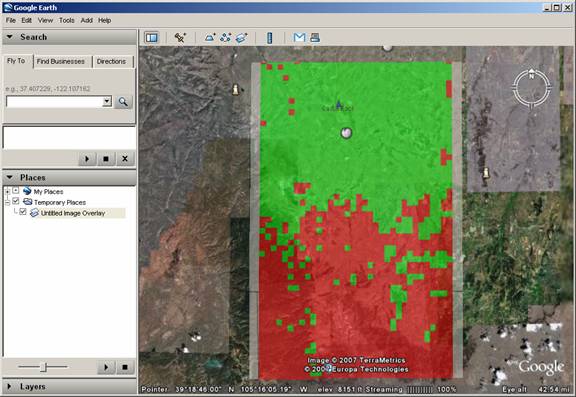This screenshot has width=576, height=397.
Task: Click the magnifier search button
Action: click(123, 102)
